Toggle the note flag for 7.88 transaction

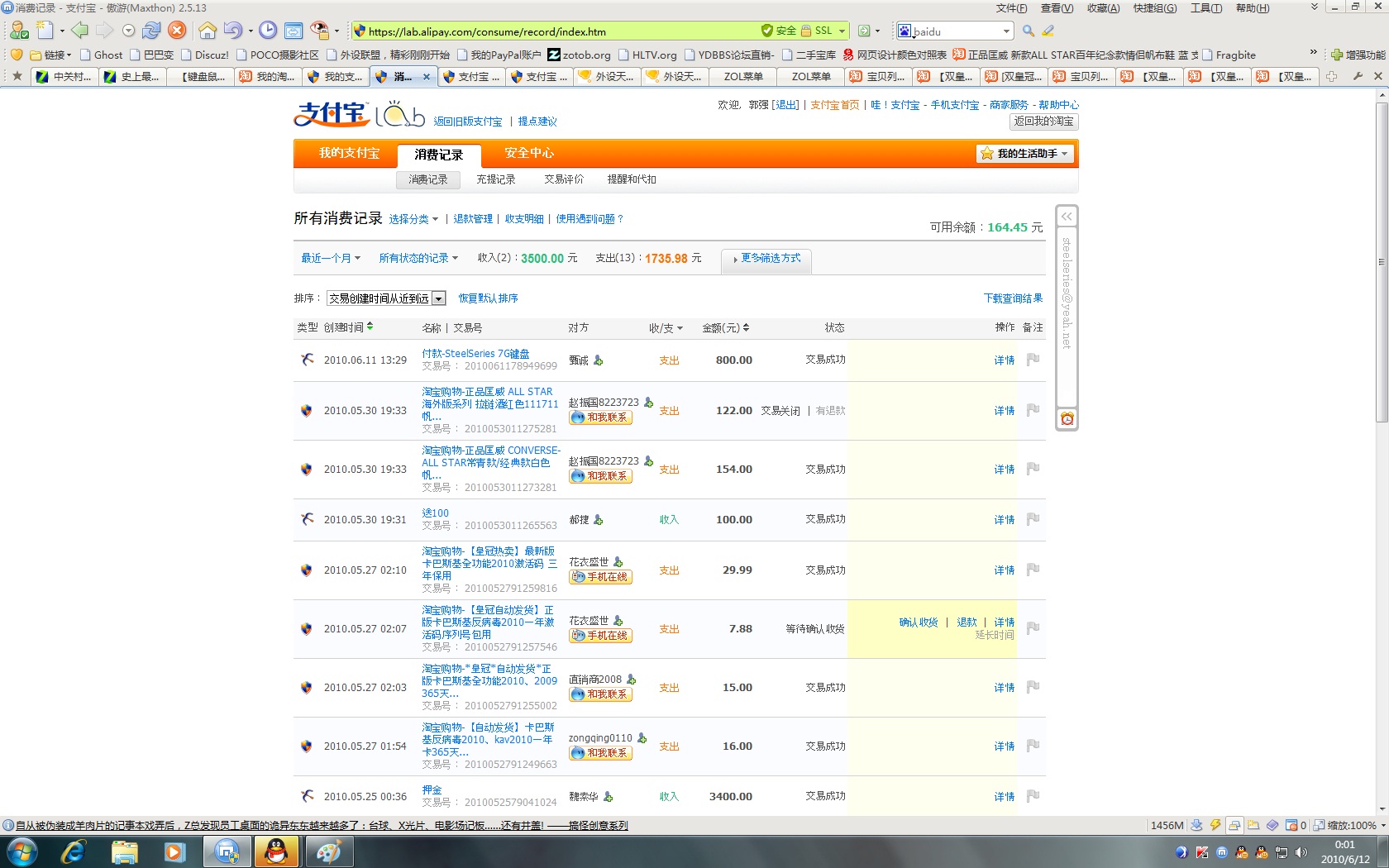coord(1033,628)
